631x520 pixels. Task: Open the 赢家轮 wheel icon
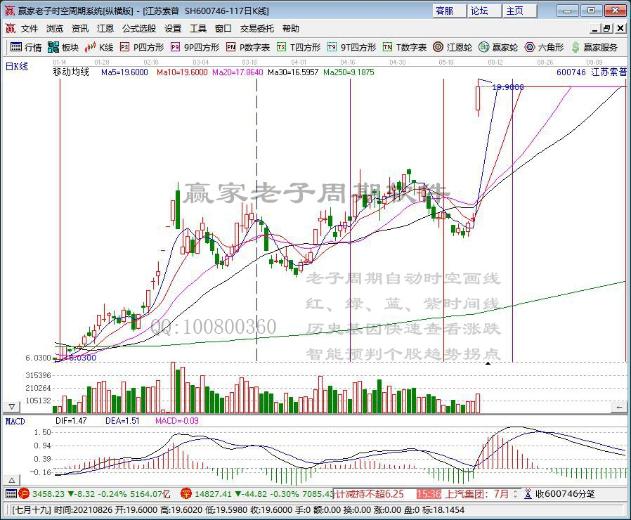coord(484,47)
